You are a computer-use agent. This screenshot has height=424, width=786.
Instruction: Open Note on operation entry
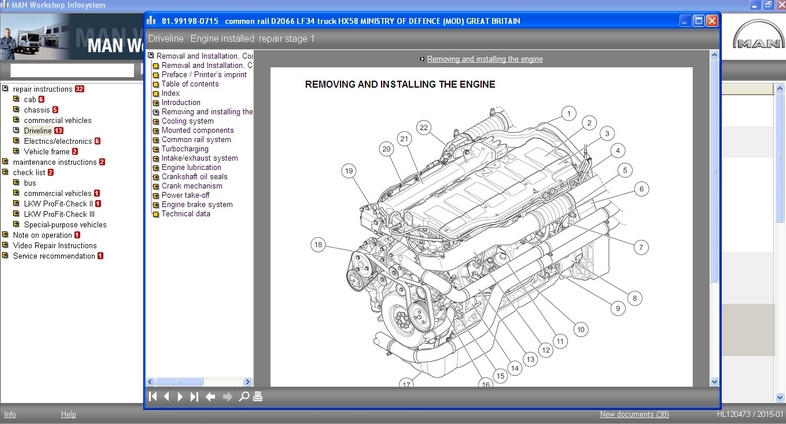point(42,235)
